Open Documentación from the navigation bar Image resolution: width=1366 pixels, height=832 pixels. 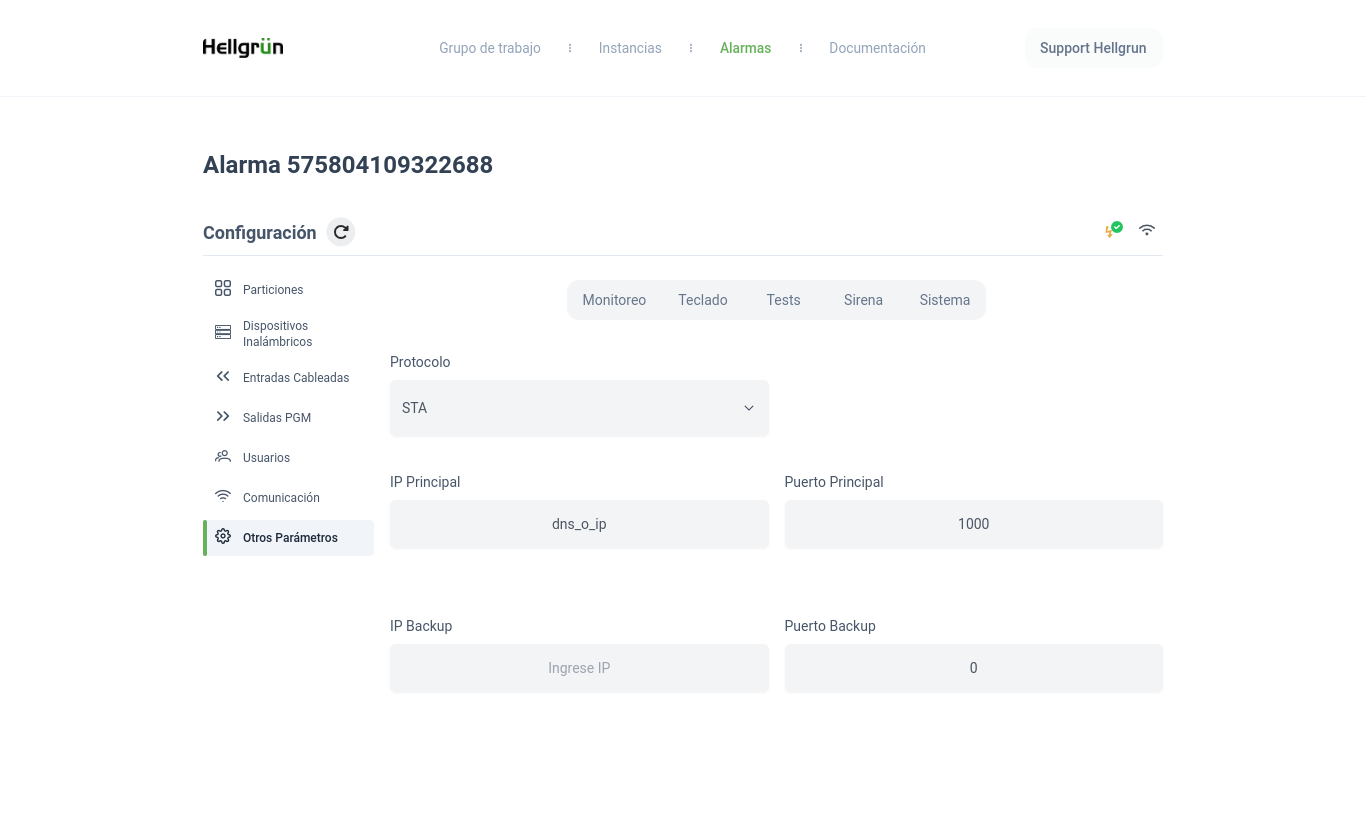pos(877,48)
